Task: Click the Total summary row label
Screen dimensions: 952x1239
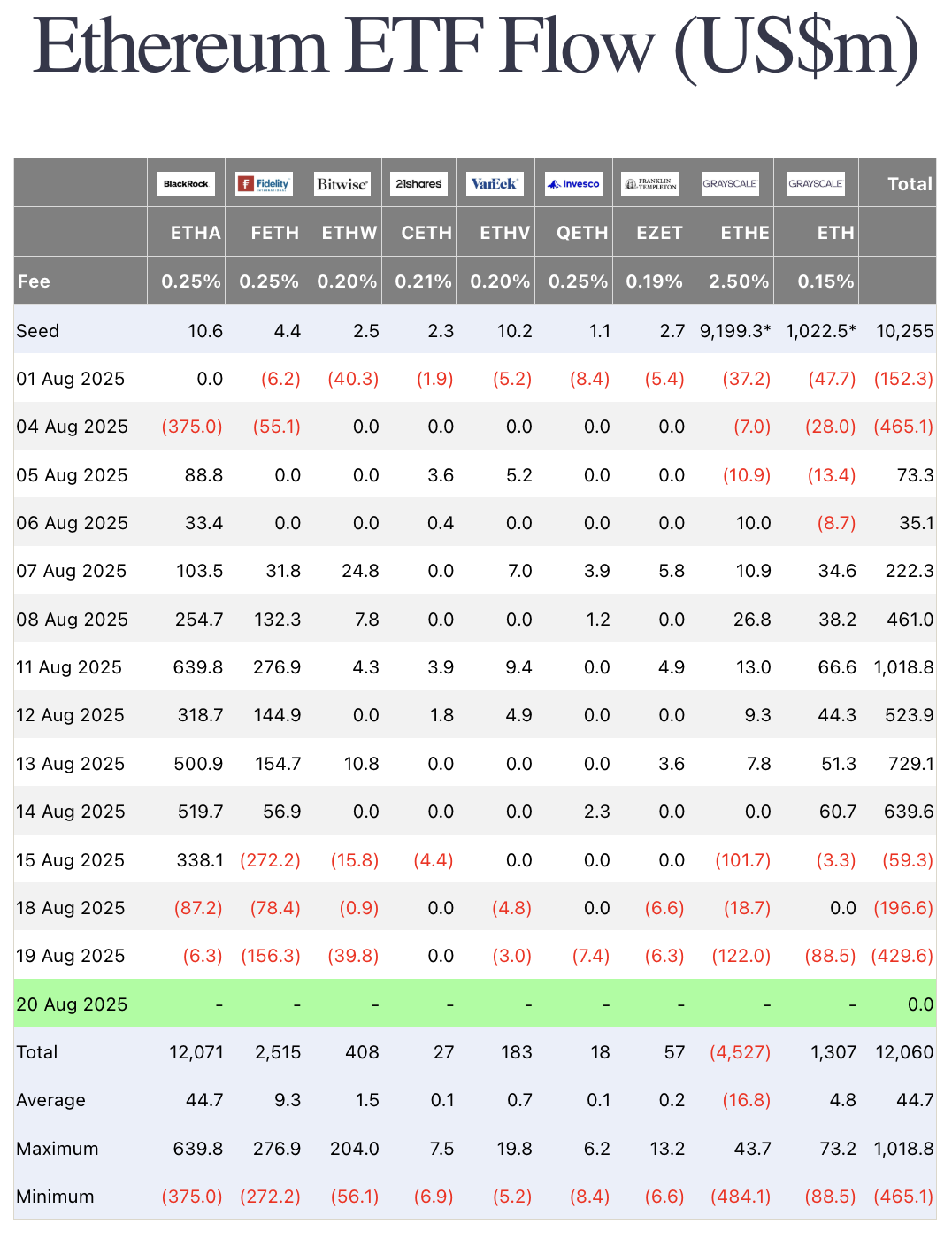Action: pos(37,1052)
